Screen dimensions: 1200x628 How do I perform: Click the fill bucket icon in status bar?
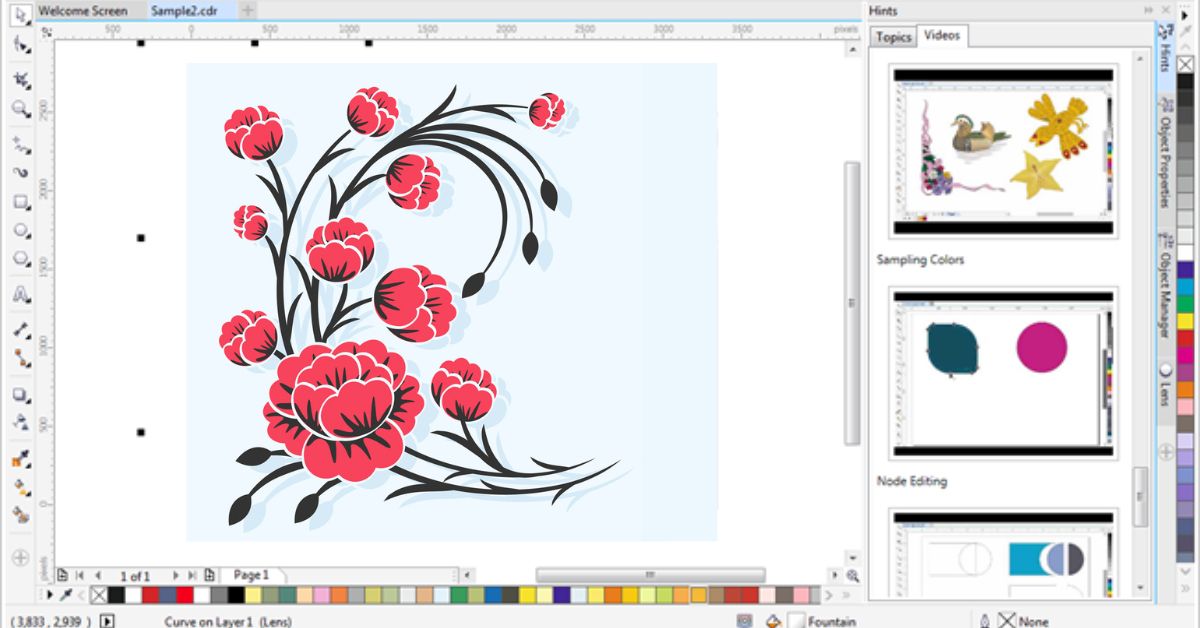tap(772, 621)
